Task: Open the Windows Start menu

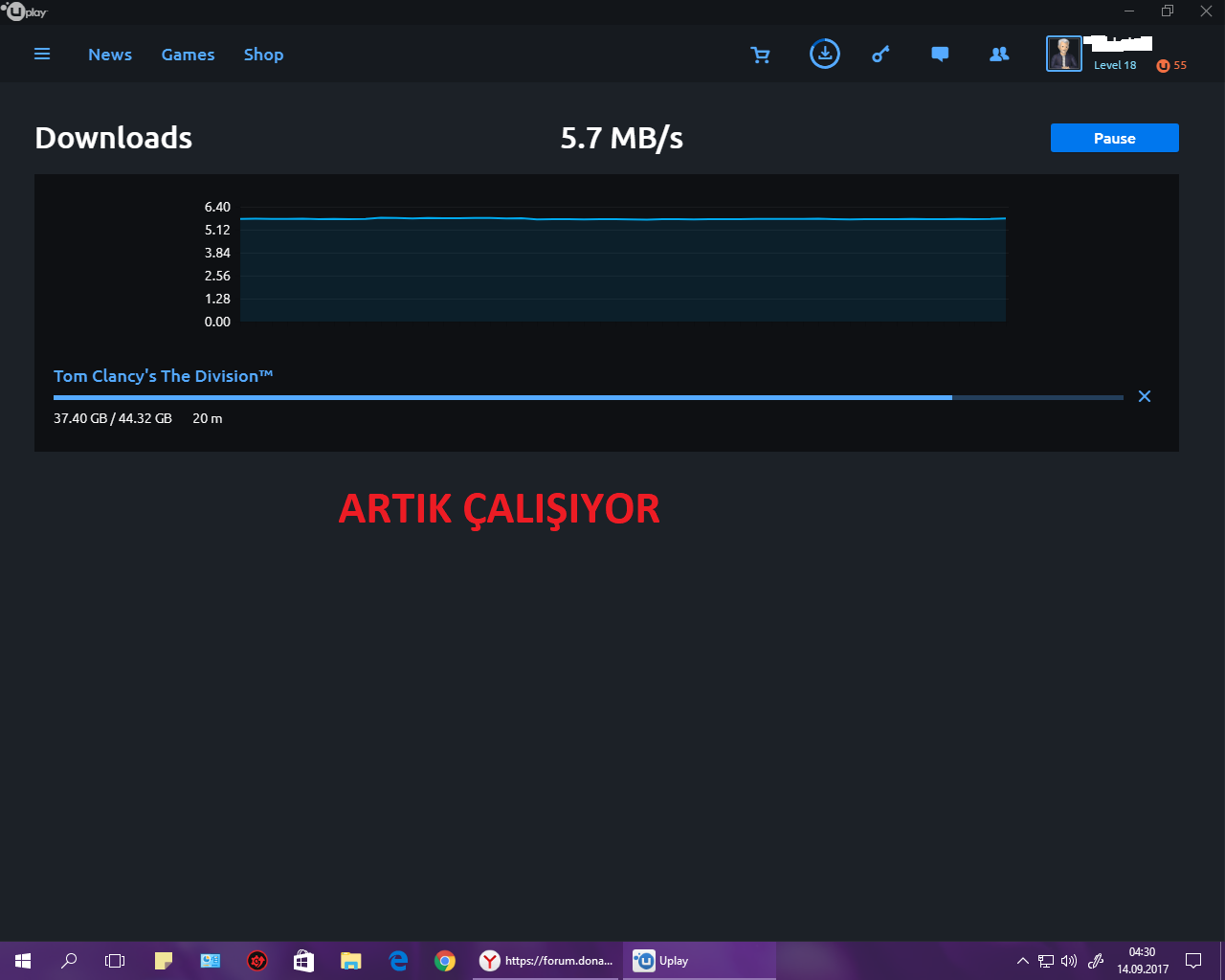Action: (x=23, y=961)
